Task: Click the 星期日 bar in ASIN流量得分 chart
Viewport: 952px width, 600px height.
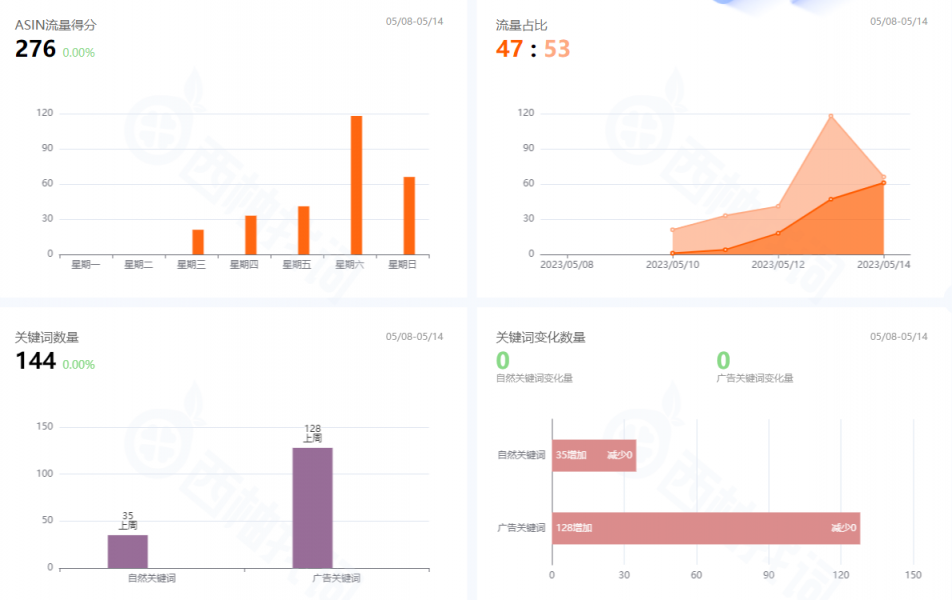Action: 409,216
